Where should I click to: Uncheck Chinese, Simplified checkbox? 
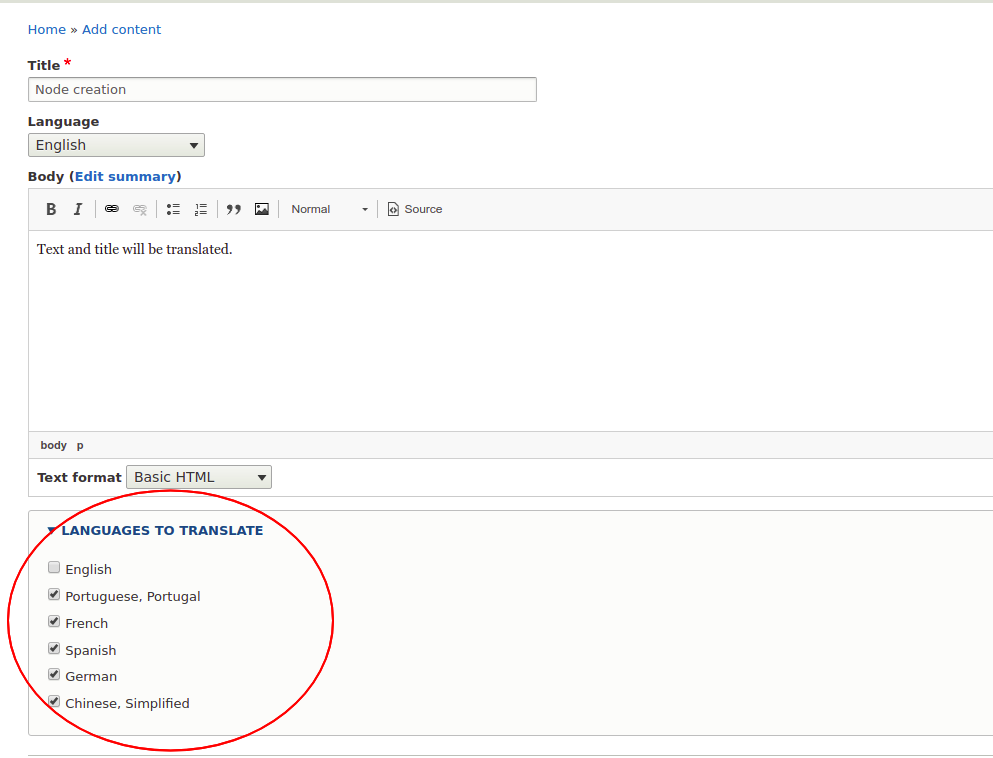54,702
